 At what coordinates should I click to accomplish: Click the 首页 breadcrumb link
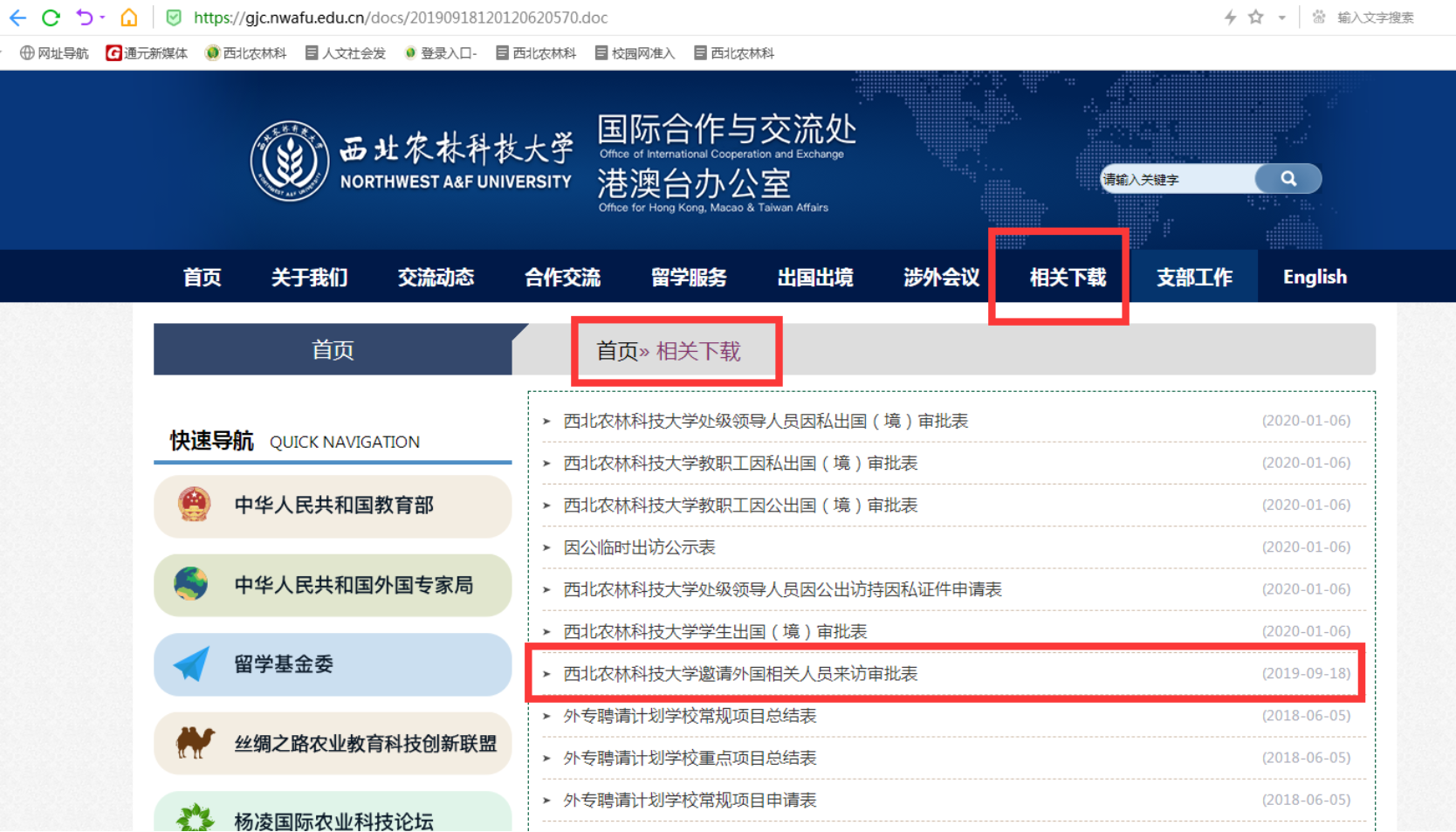(616, 352)
